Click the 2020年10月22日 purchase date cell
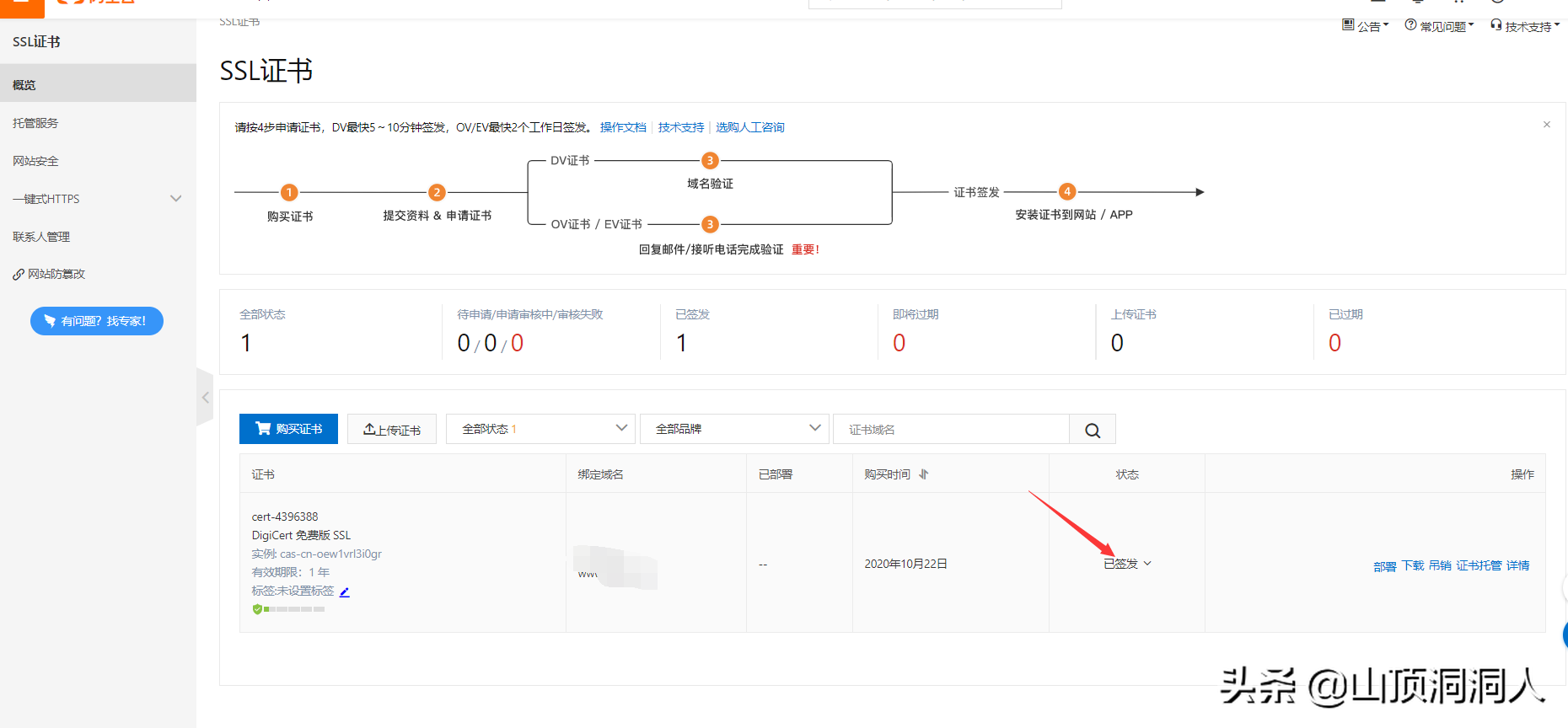Image resolution: width=1568 pixels, height=728 pixels. point(905,564)
